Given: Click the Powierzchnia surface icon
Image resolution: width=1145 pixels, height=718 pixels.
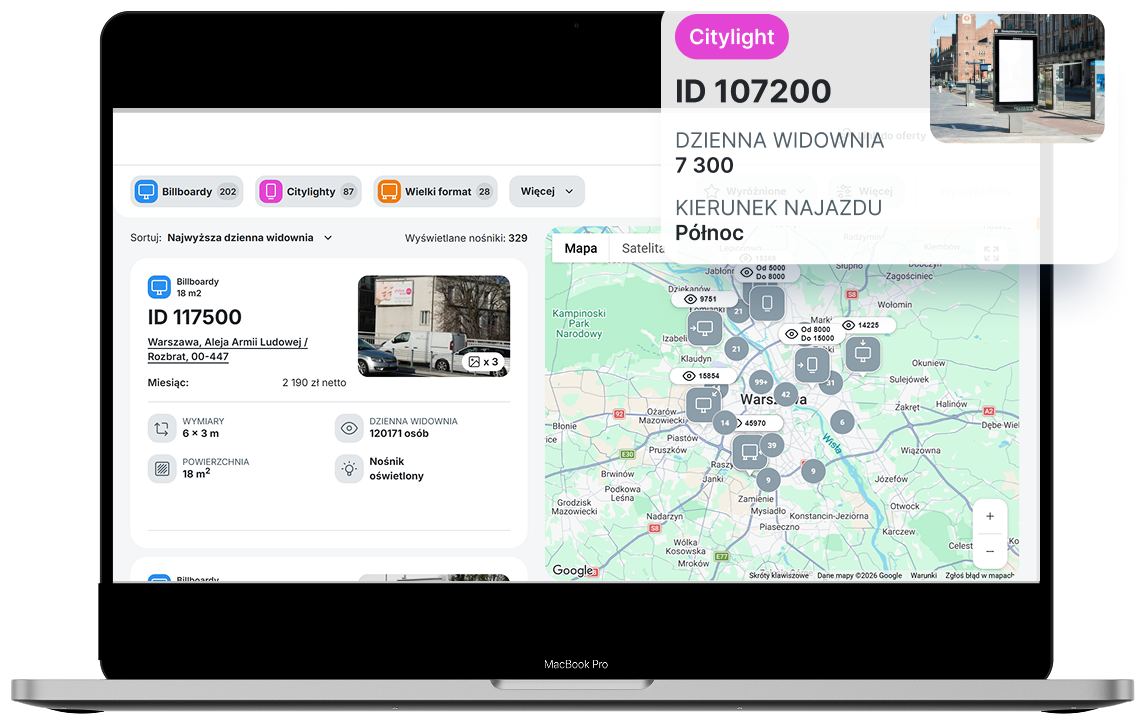Looking at the screenshot, I should coord(162,468).
